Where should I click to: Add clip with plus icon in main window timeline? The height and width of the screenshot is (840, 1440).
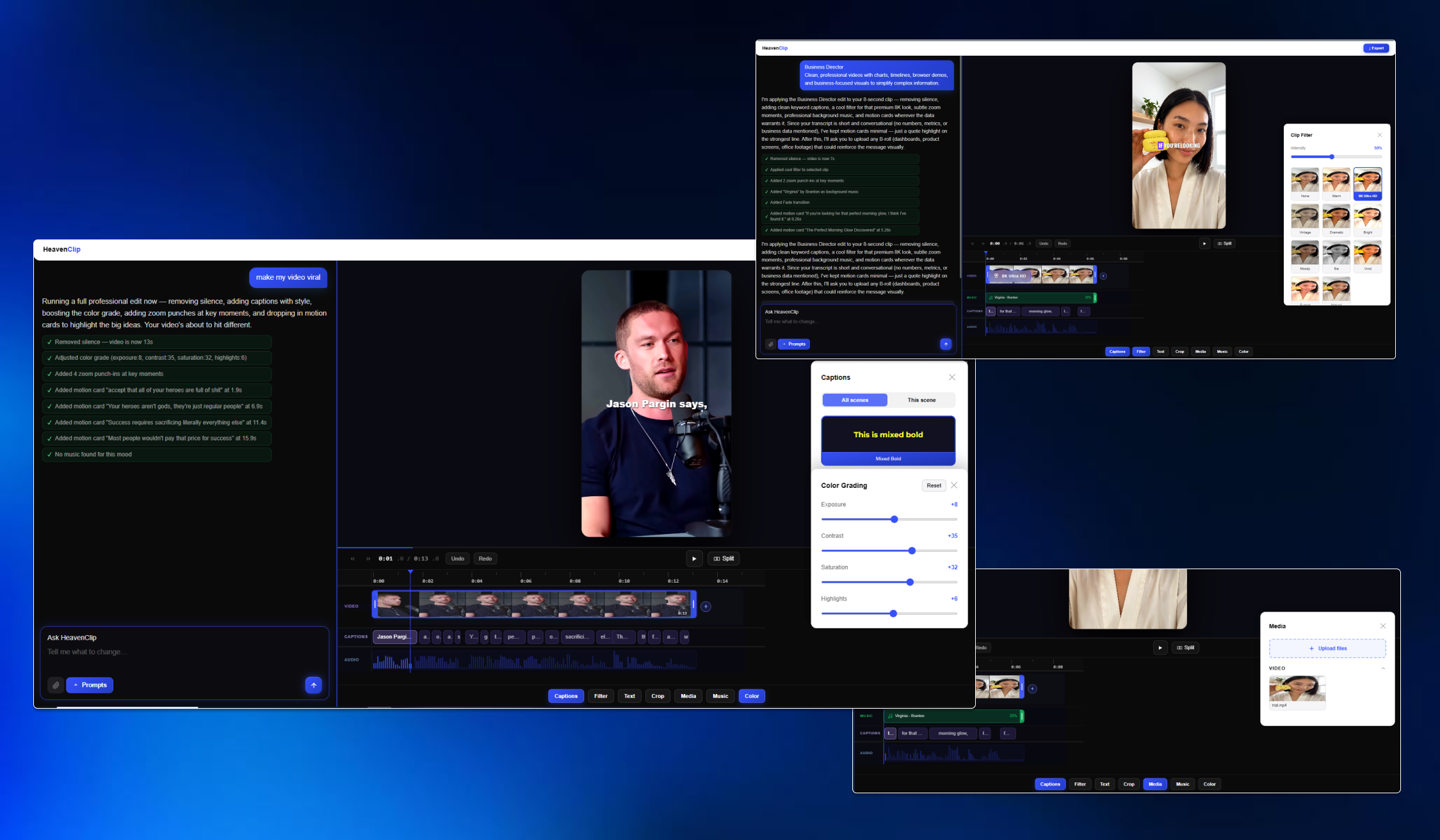click(x=706, y=606)
